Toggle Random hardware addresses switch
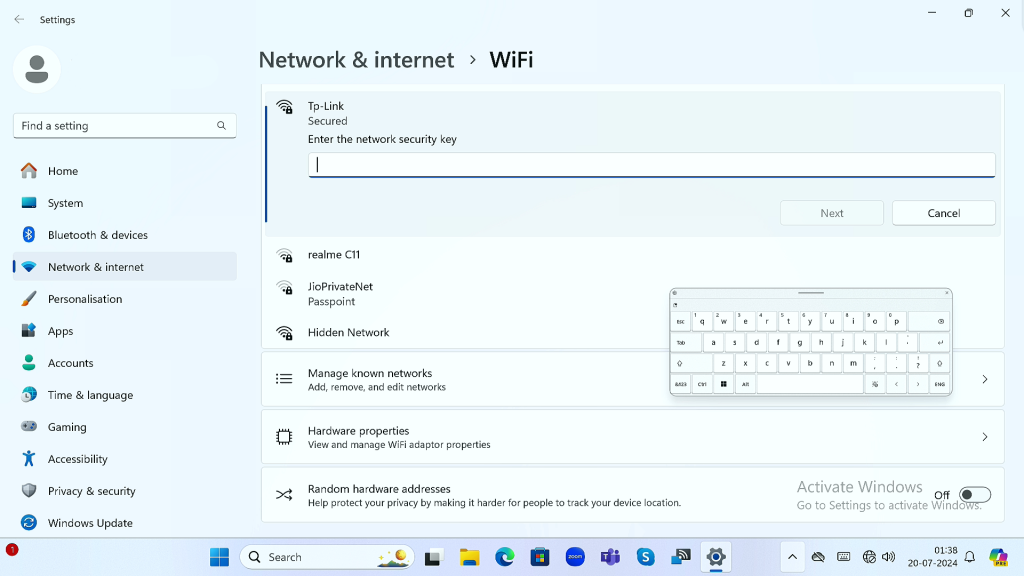The image size is (1024, 576). (974, 495)
